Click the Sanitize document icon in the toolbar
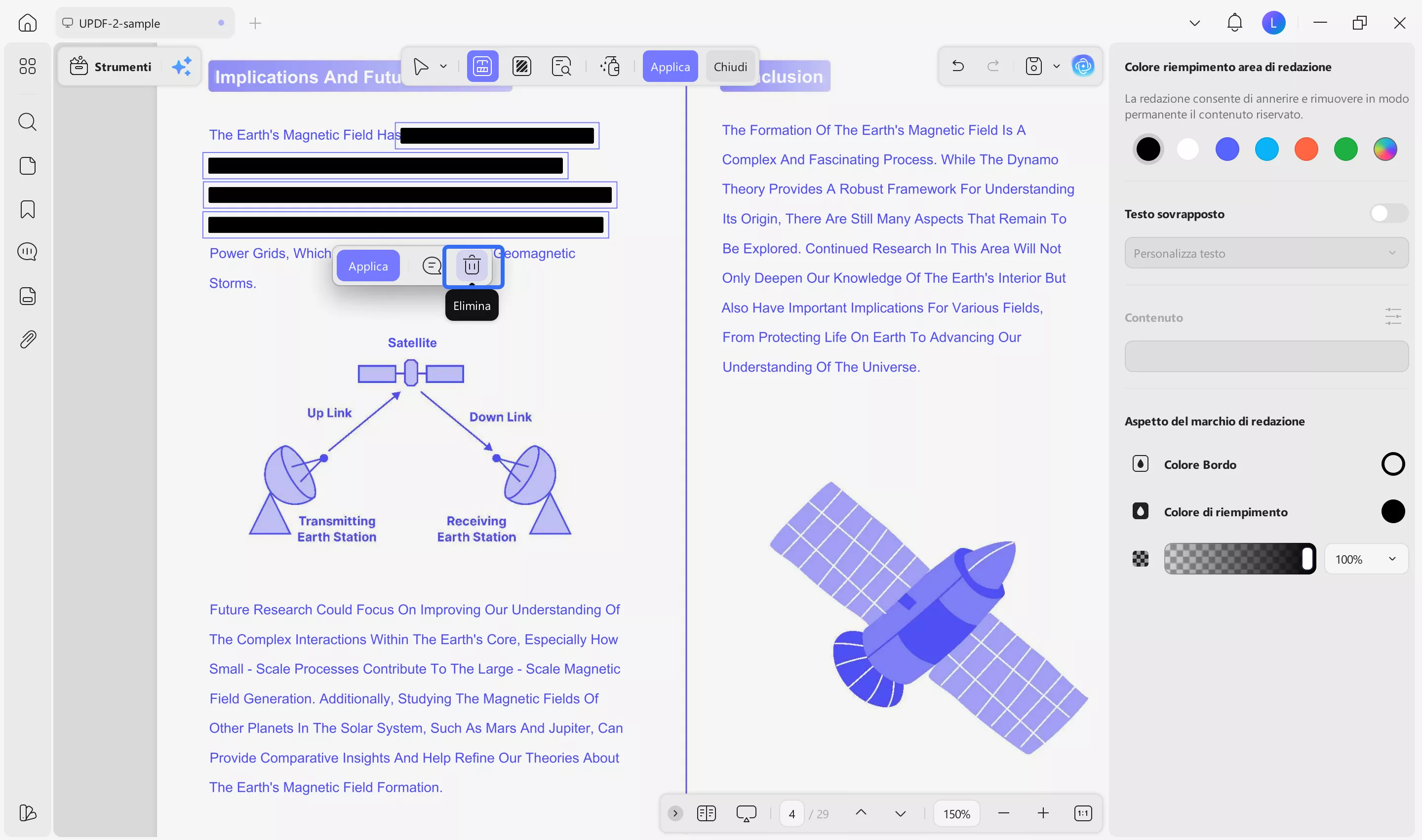The width and height of the screenshot is (1422, 840). [x=610, y=66]
